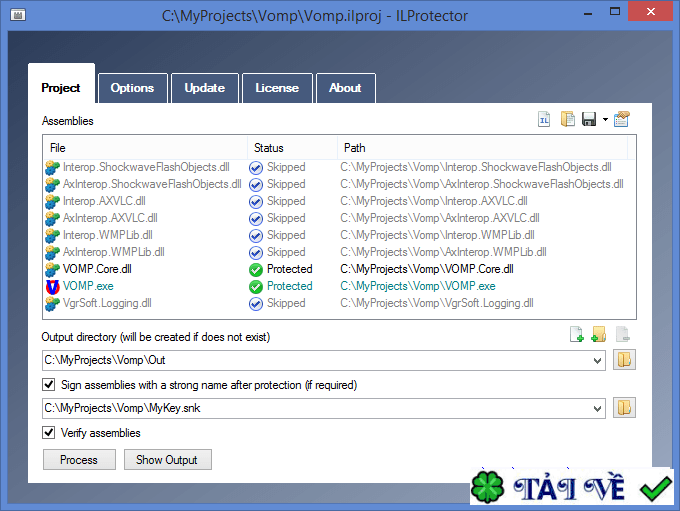Viewport: 680px width, 511px height.
Task: Click icon of VOMP.Core.dll row
Action: [52, 269]
